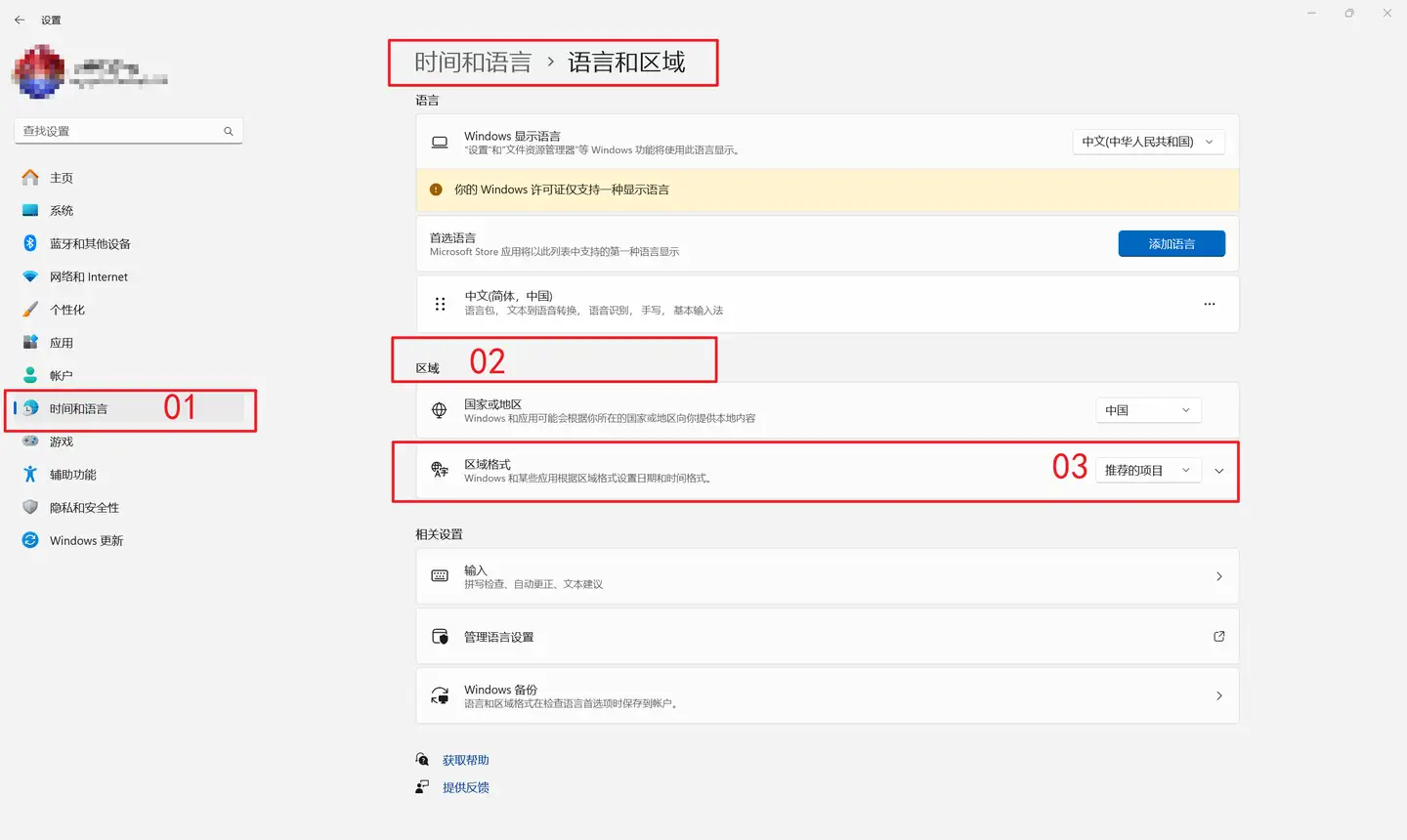This screenshot has width=1407, height=840.
Task: Click the 添加语言 button
Action: pos(1172,244)
